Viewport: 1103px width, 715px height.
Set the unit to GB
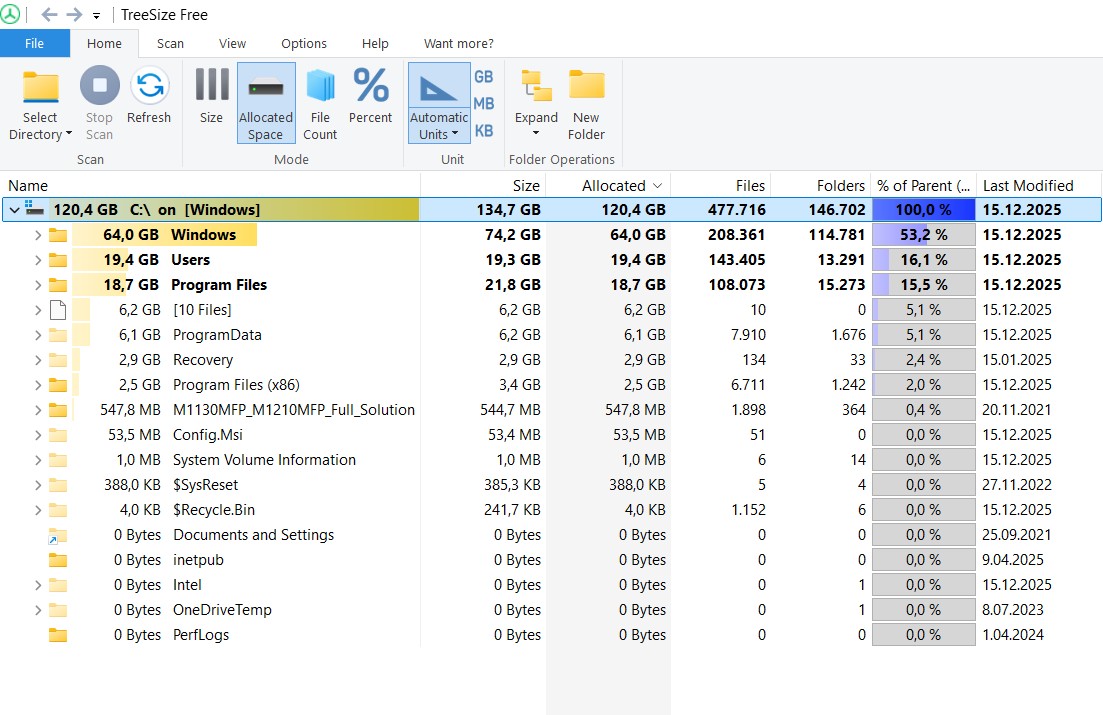[x=483, y=77]
